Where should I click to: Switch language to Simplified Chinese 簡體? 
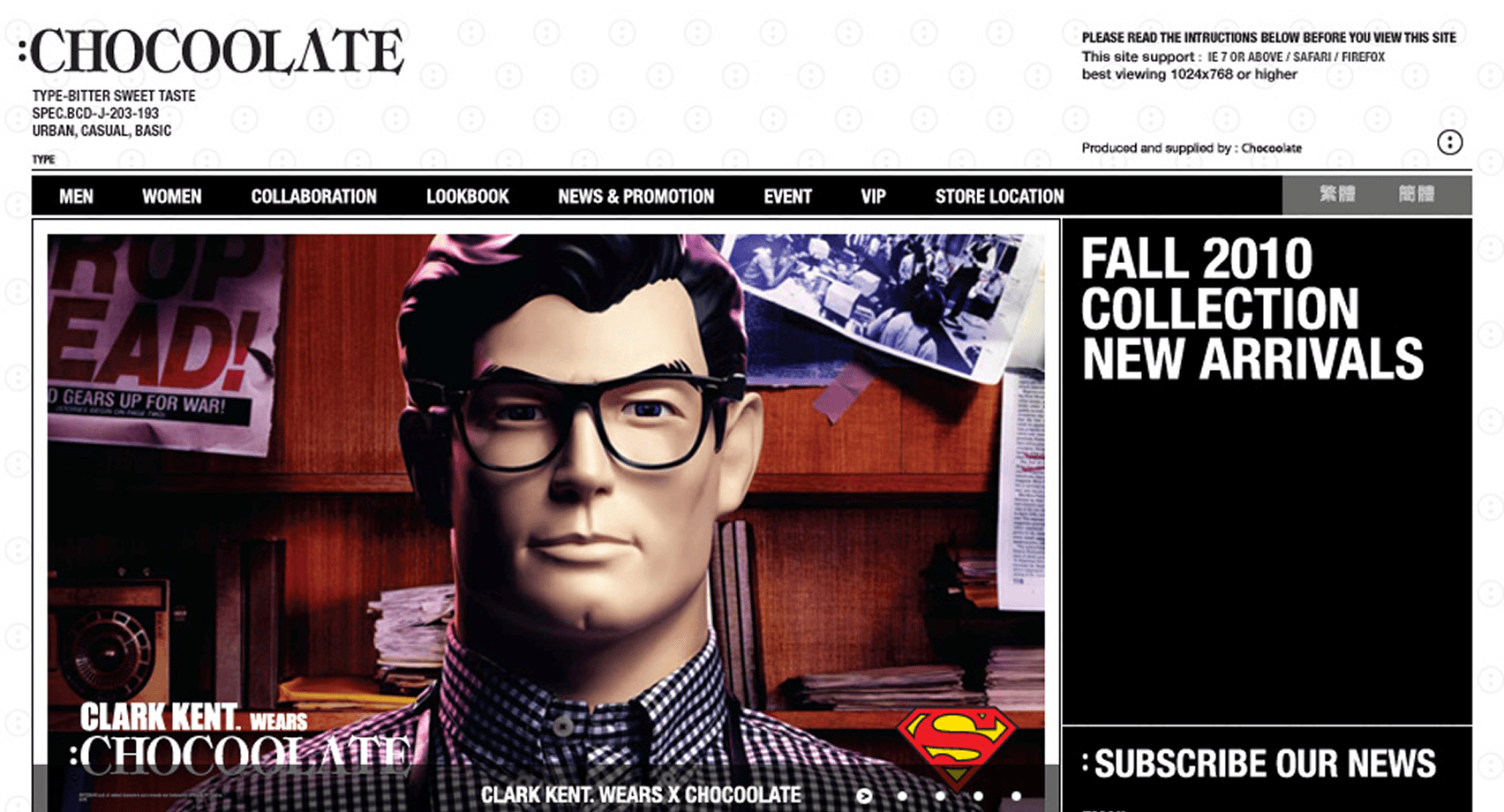pos(1416,194)
